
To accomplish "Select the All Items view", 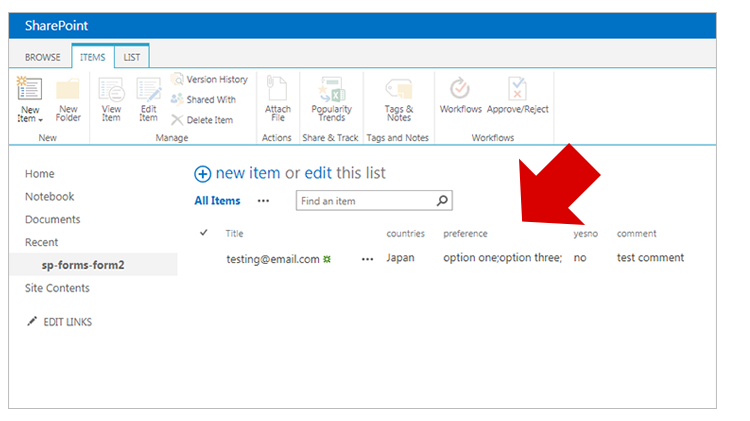I will (x=217, y=201).
